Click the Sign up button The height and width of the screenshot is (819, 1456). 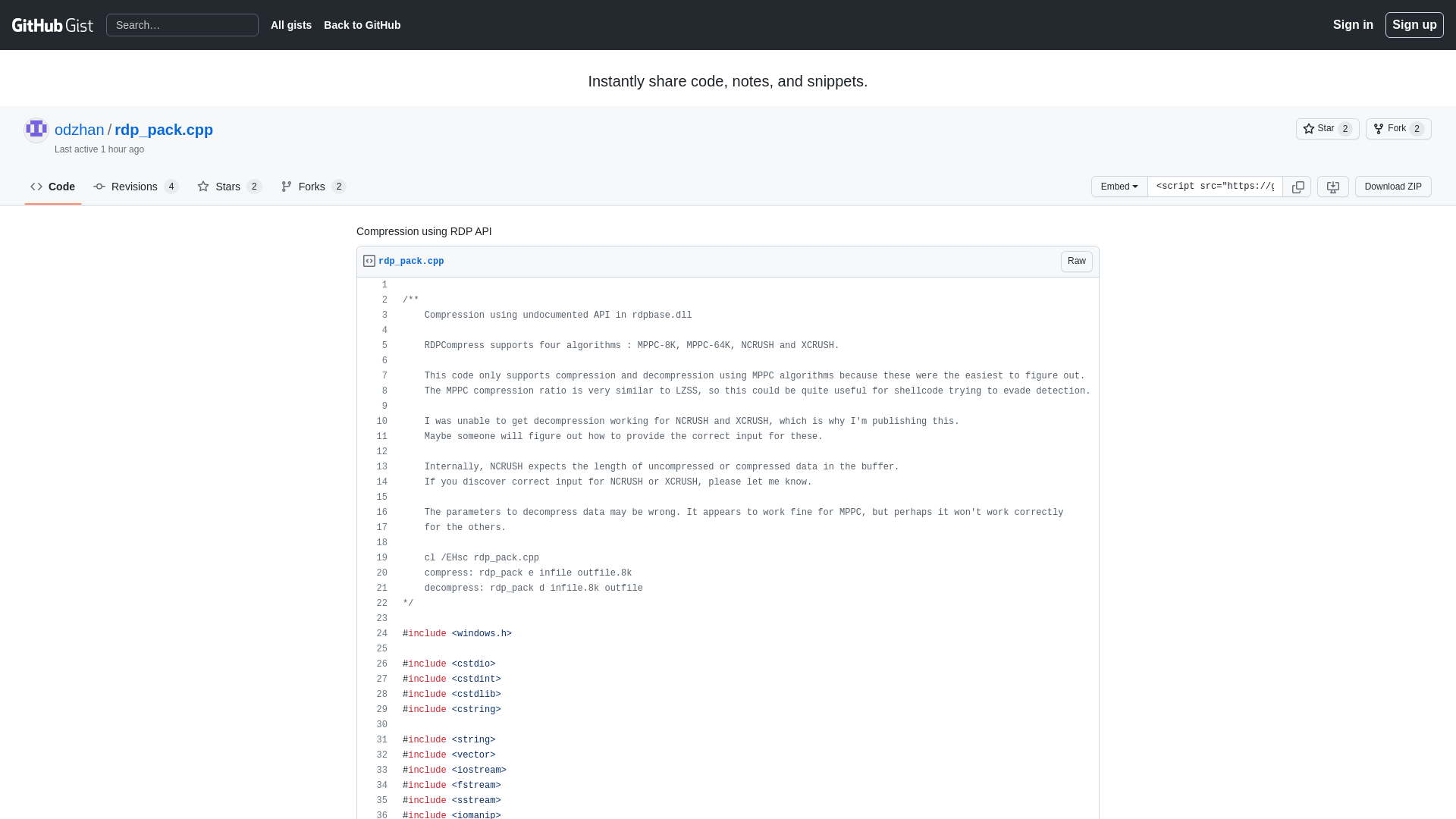1414,25
